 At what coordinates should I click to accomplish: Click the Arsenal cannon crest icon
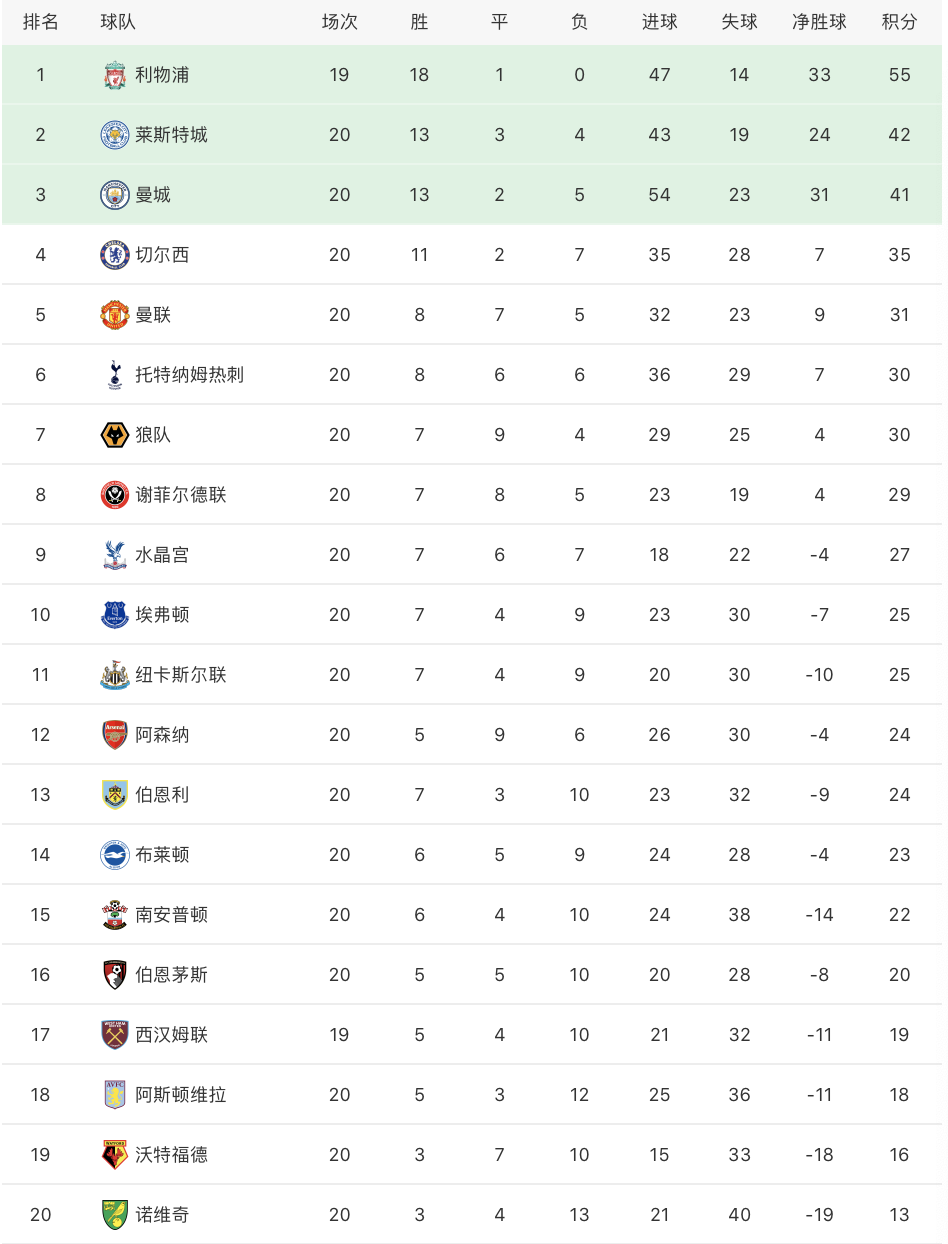115,735
